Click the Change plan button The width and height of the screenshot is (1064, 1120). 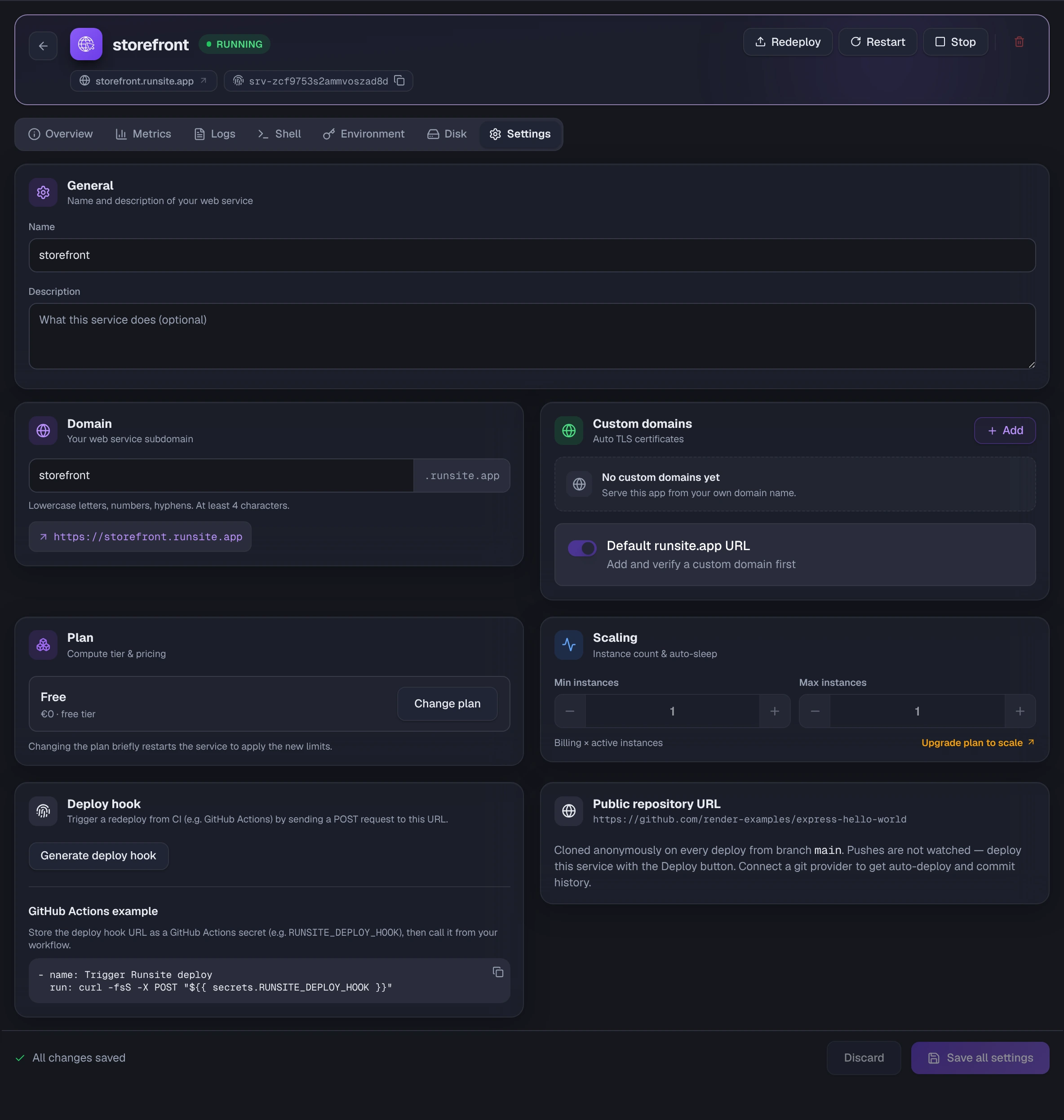pos(448,703)
